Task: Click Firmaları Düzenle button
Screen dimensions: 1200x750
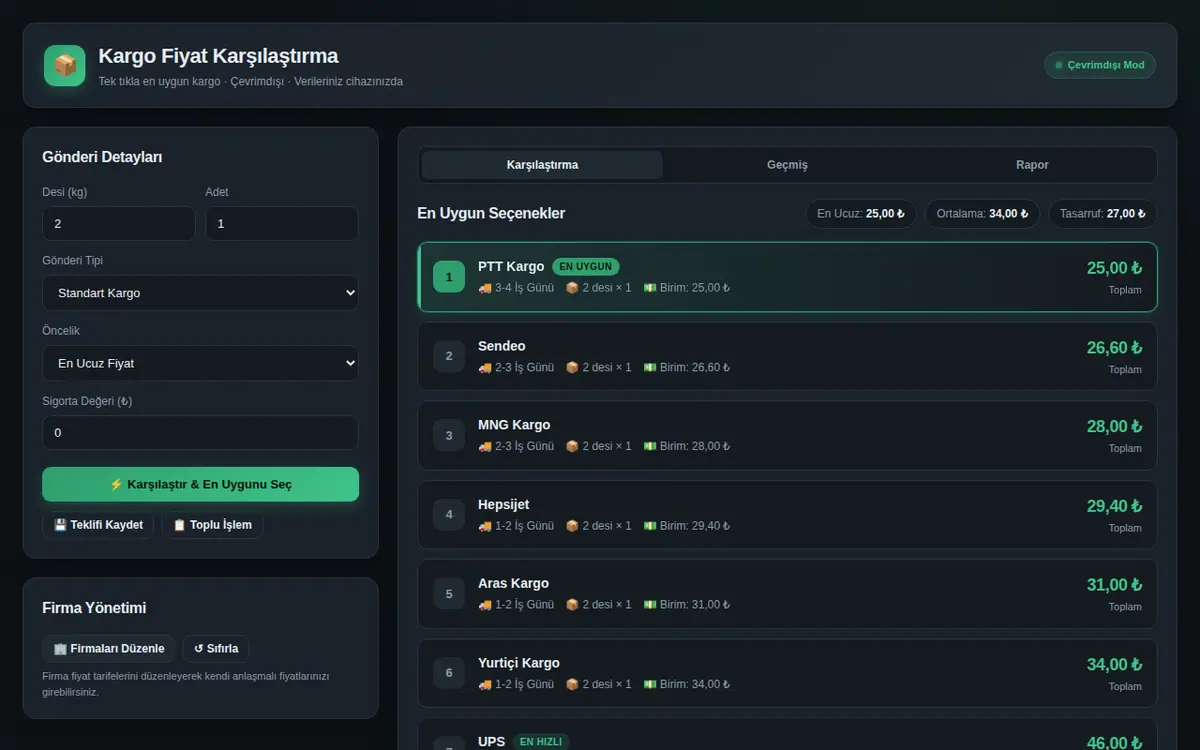Action: [x=109, y=648]
